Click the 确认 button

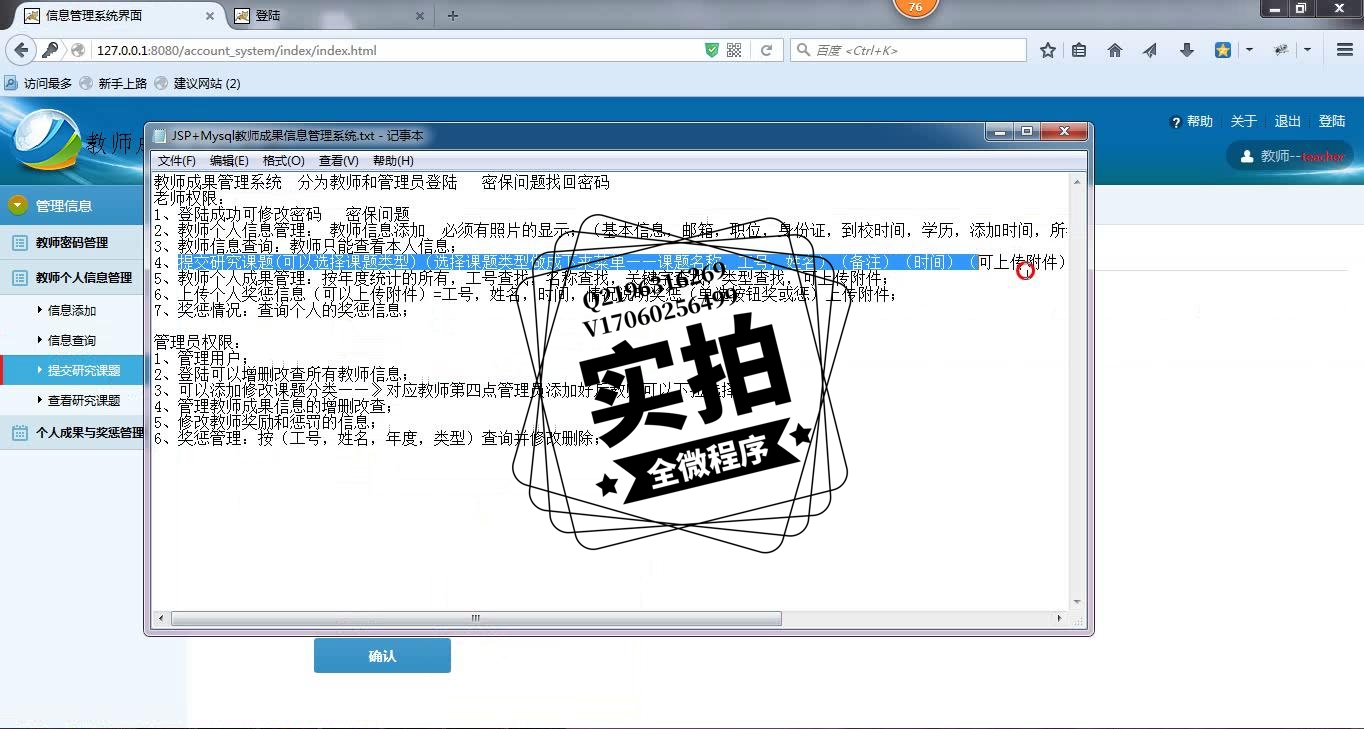pyautogui.click(x=382, y=656)
